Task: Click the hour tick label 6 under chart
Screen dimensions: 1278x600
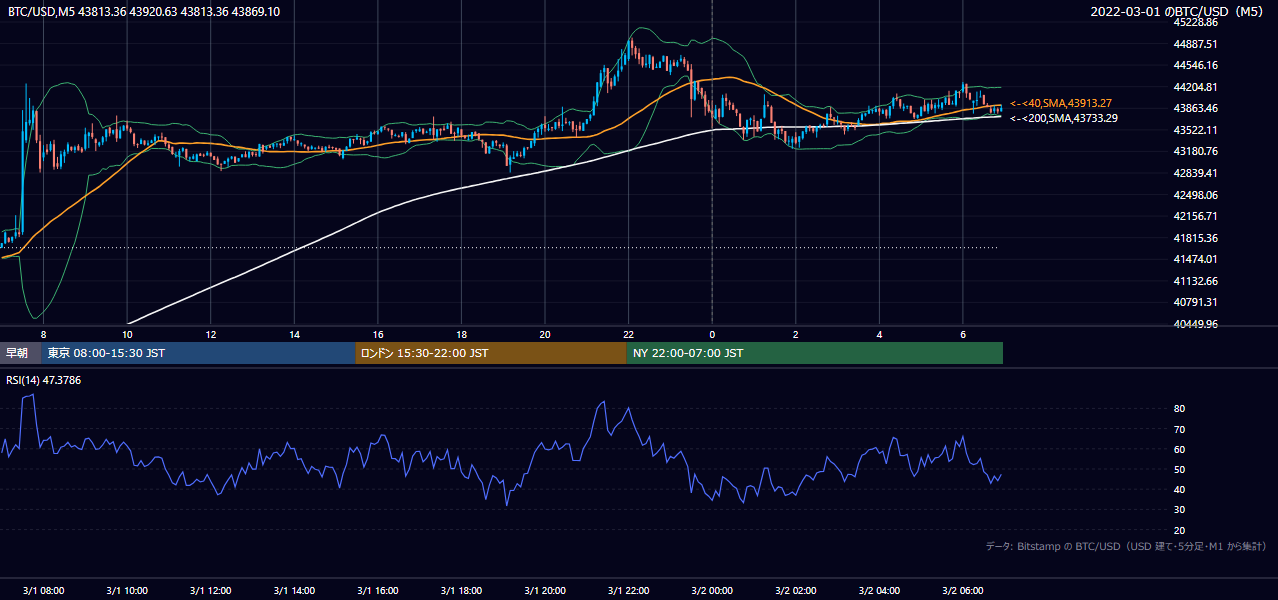Action: [x=963, y=334]
